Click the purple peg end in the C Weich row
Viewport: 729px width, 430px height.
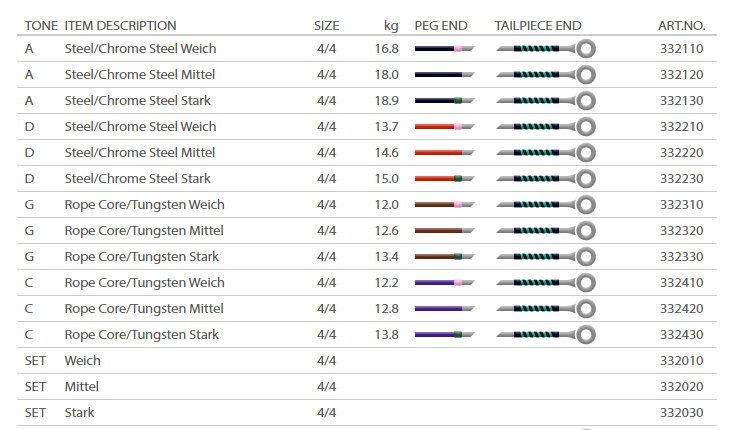(443, 283)
